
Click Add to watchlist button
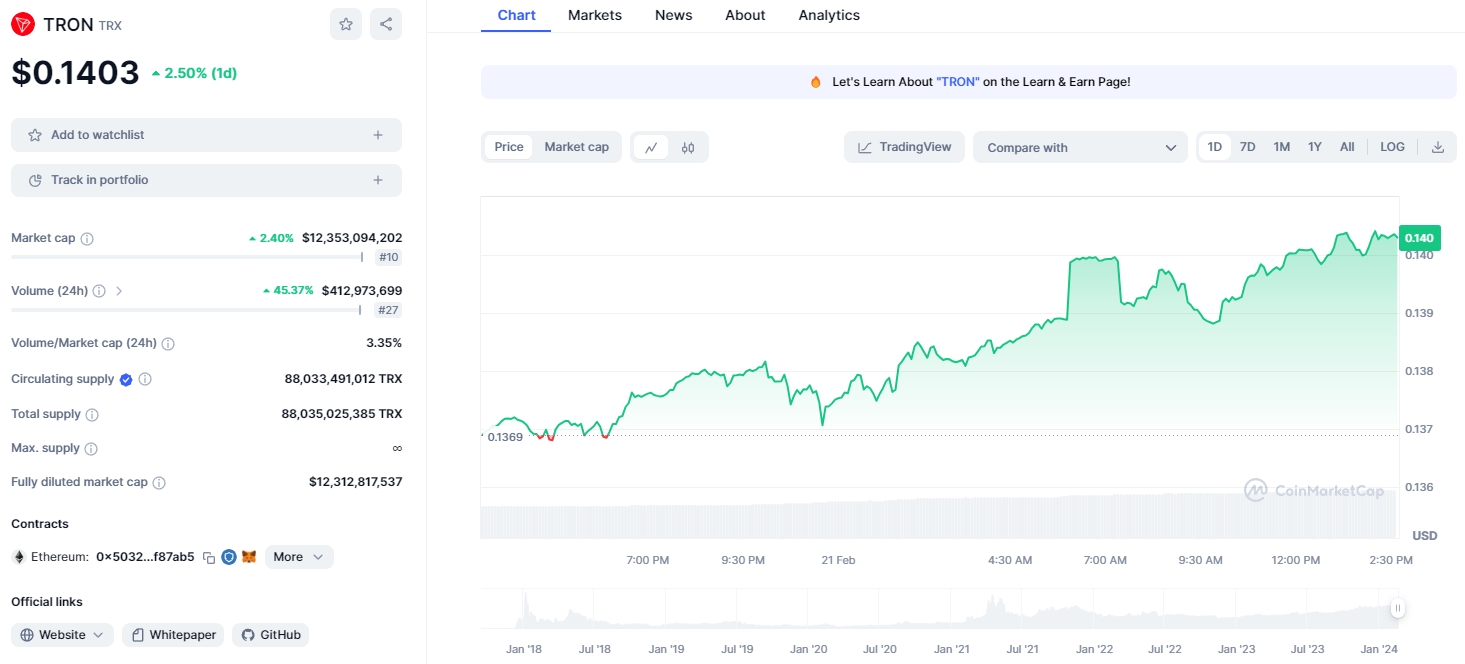click(206, 135)
